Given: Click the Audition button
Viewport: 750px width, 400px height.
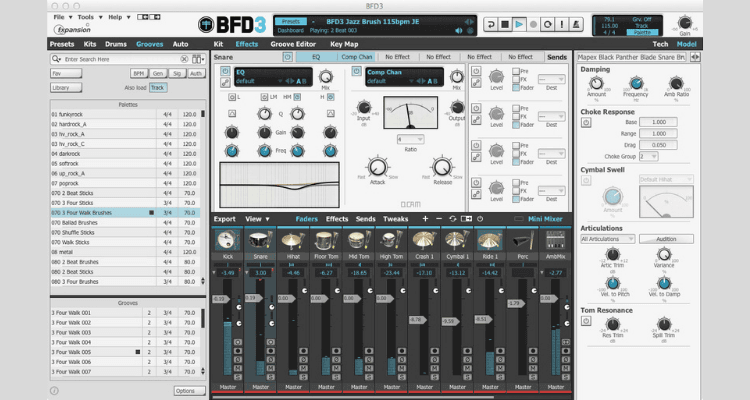Looking at the screenshot, I should click(666, 239).
